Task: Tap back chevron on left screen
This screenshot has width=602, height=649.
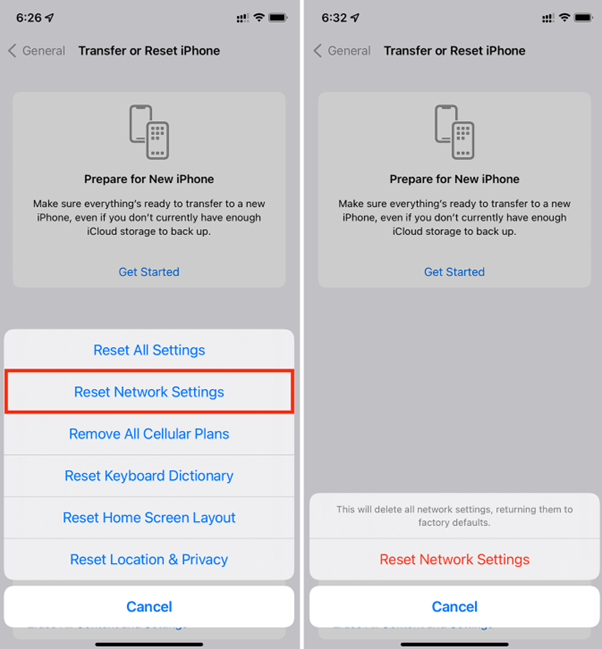Action: coord(12,51)
